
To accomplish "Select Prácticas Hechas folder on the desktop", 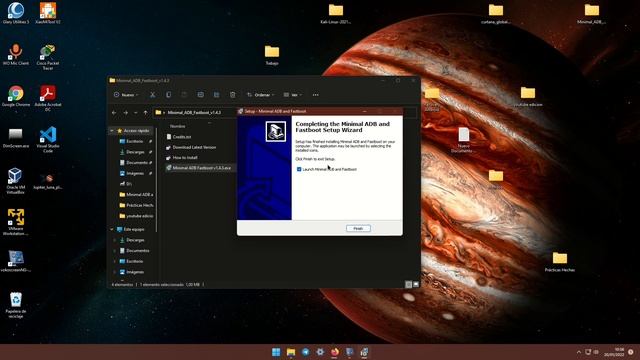I will coord(560,262).
